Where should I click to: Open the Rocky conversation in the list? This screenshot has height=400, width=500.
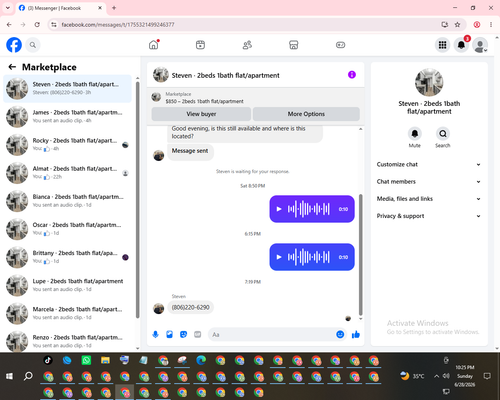tap(67, 145)
